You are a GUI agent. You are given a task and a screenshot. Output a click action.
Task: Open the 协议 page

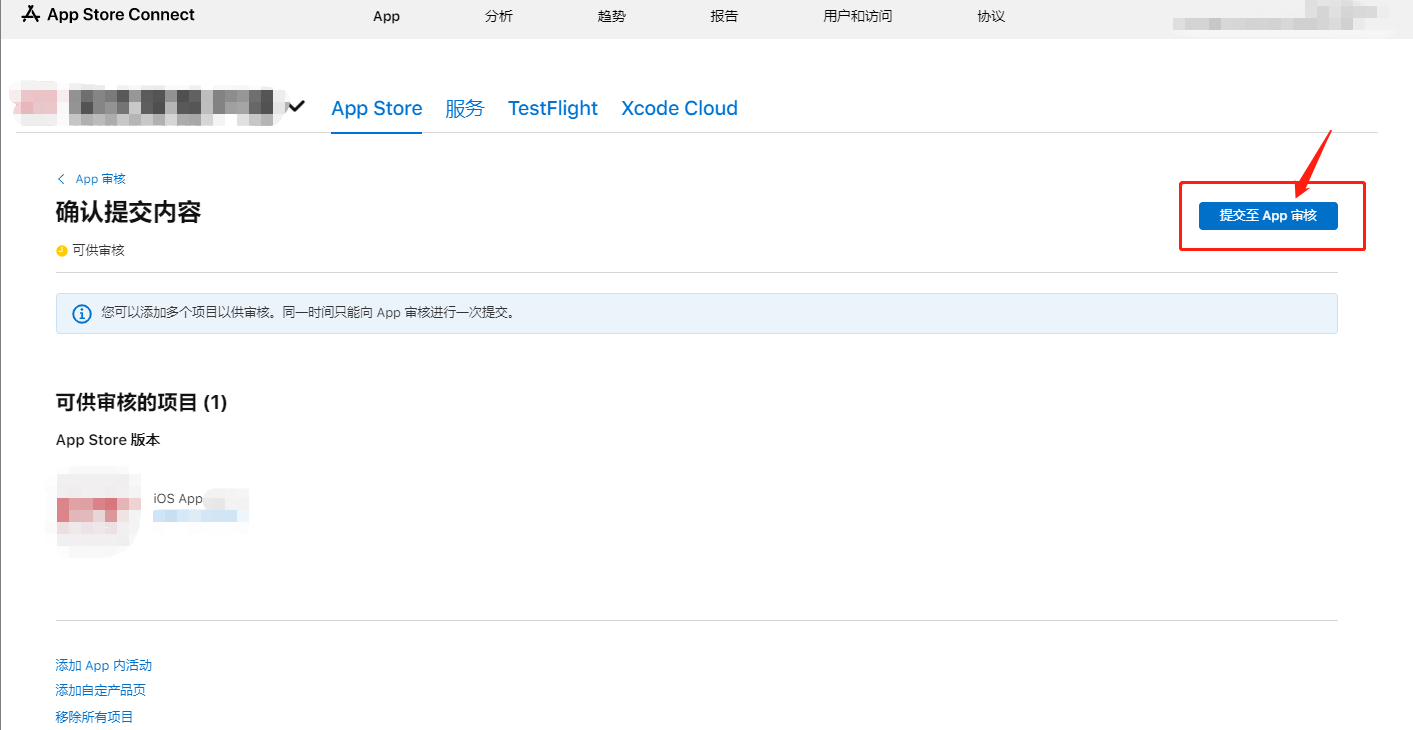(991, 16)
